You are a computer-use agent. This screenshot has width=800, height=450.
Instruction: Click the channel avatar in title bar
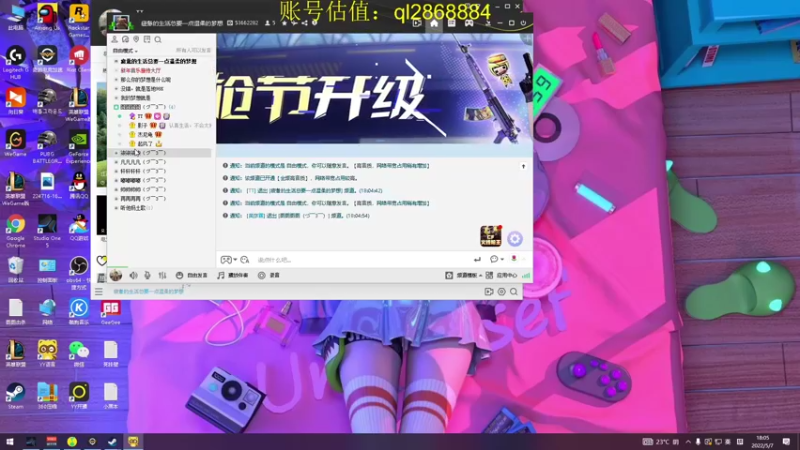pyautogui.click(x=121, y=22)
